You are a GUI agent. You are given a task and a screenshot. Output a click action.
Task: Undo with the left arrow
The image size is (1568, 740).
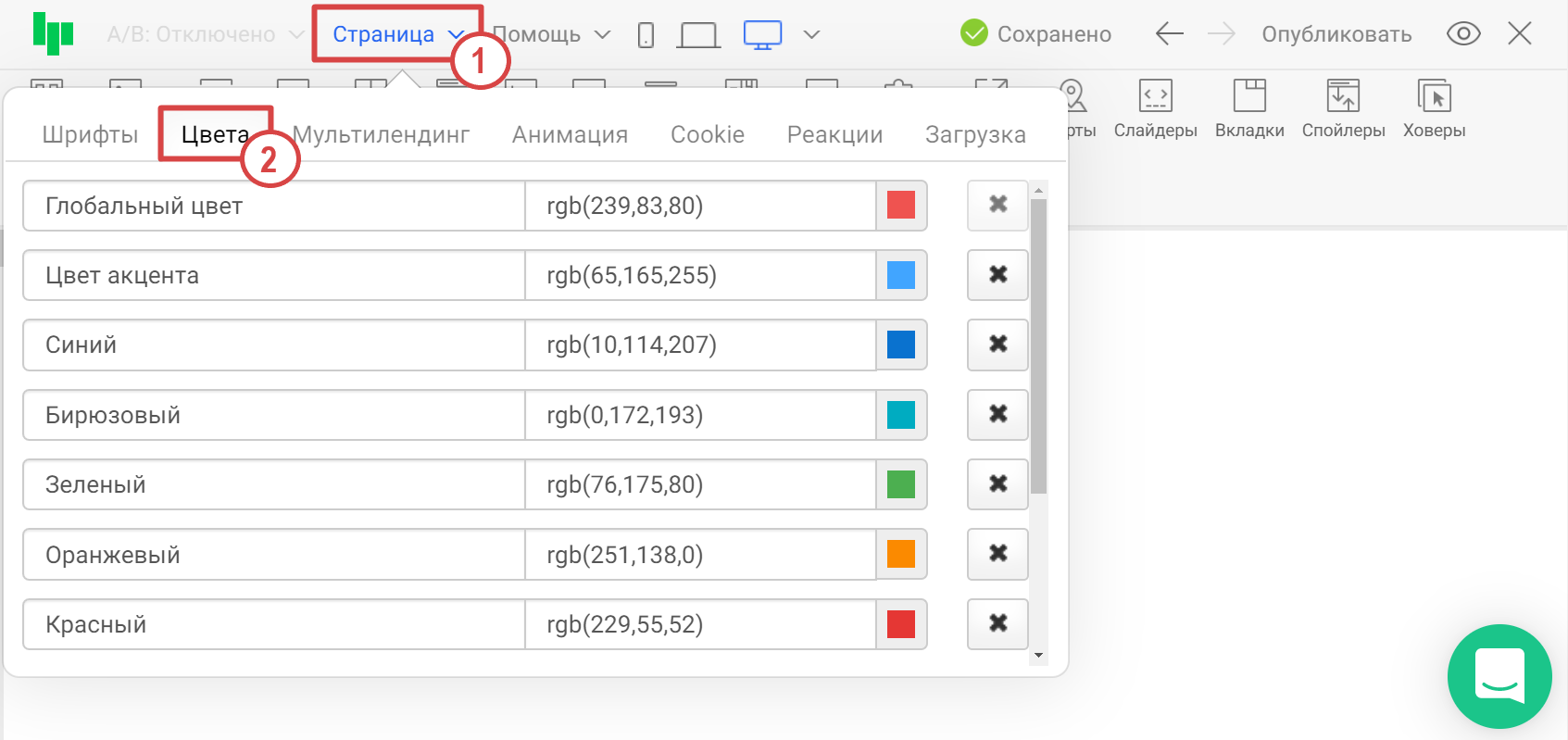[1169, 34]
